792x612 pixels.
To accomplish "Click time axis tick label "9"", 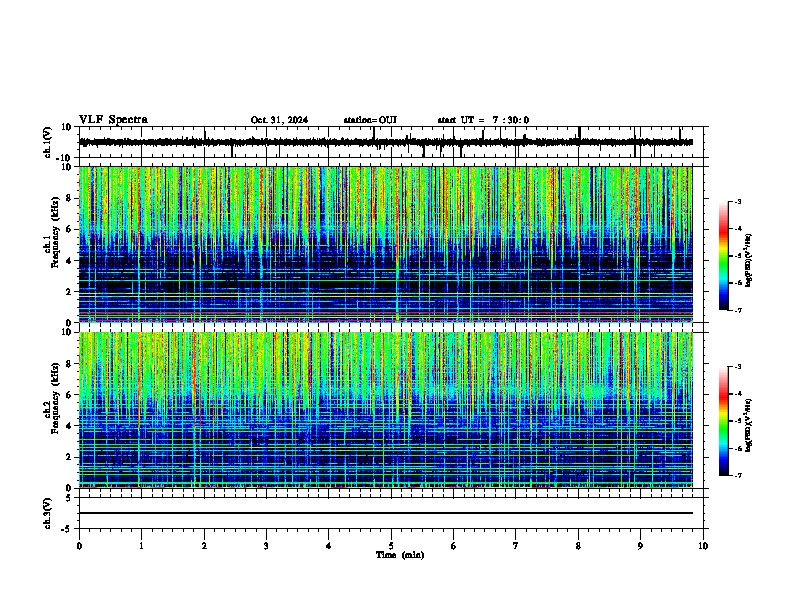I will 640,546.
